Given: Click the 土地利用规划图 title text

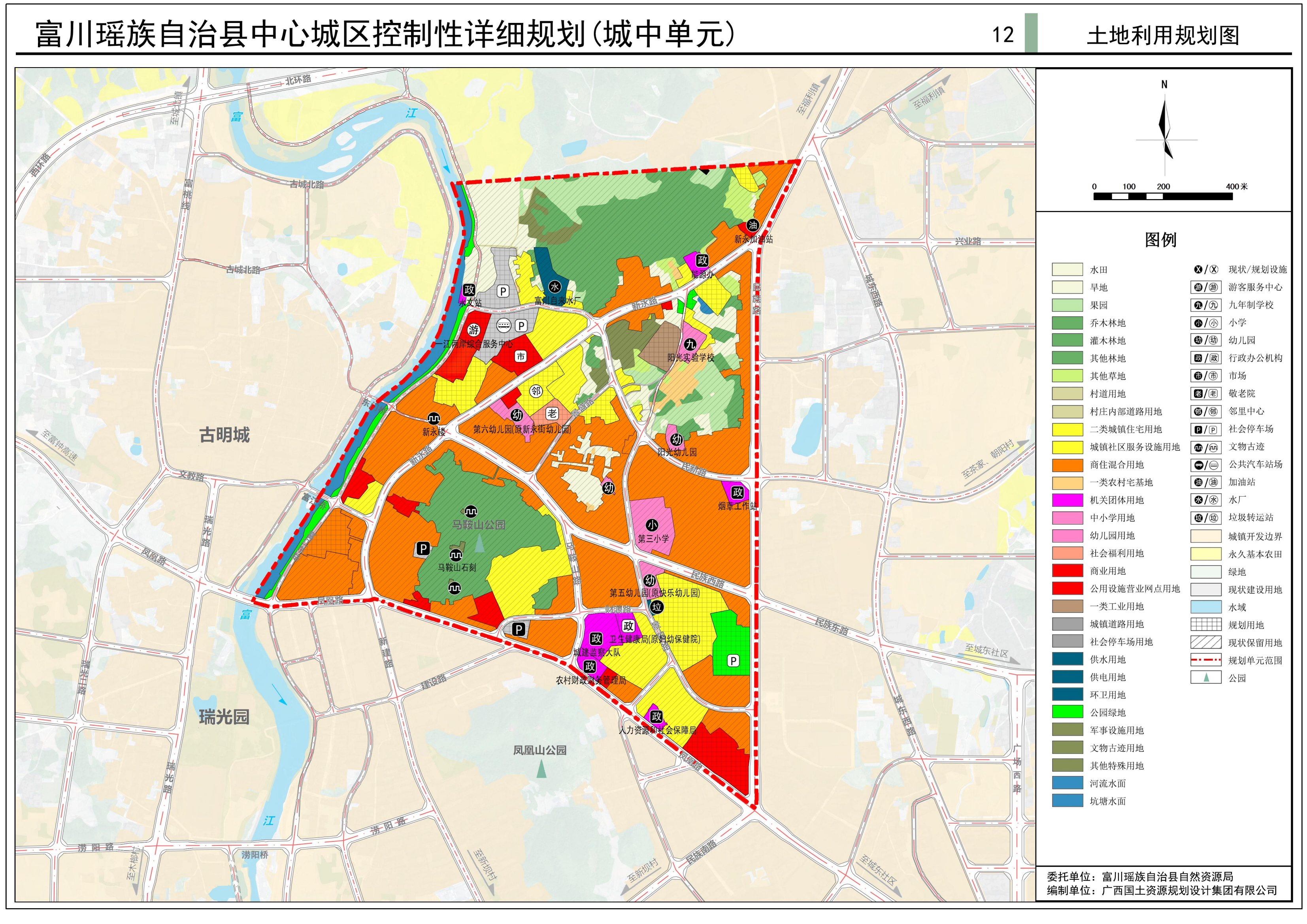Looking at the screenshot, I should pos(1163,35).
